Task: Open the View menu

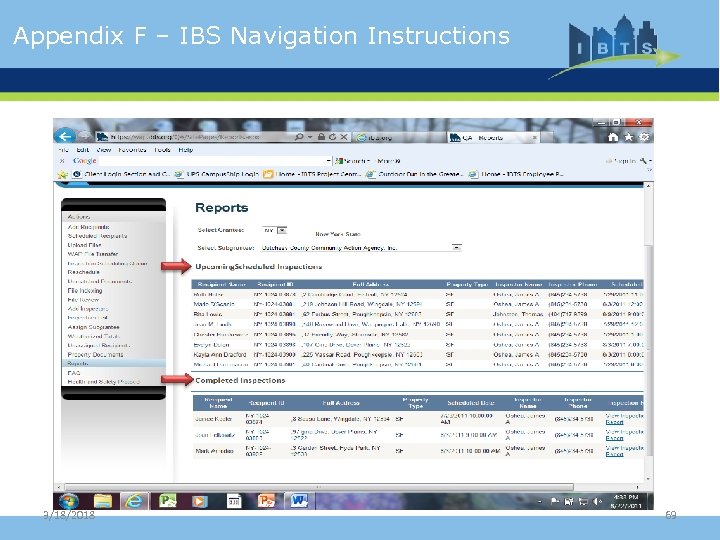Action: (104, 150)
